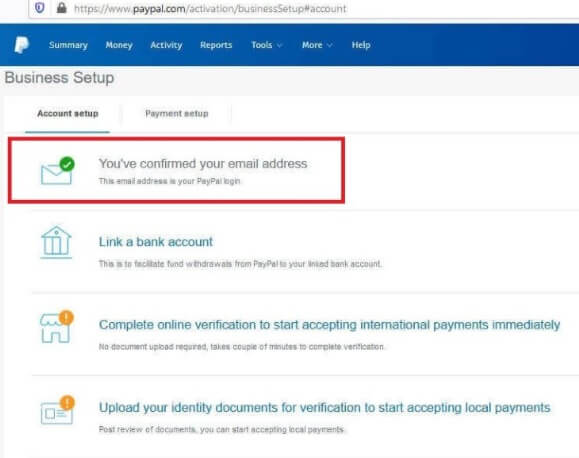Expand the Tools dropdown menu

click(267, 45)
